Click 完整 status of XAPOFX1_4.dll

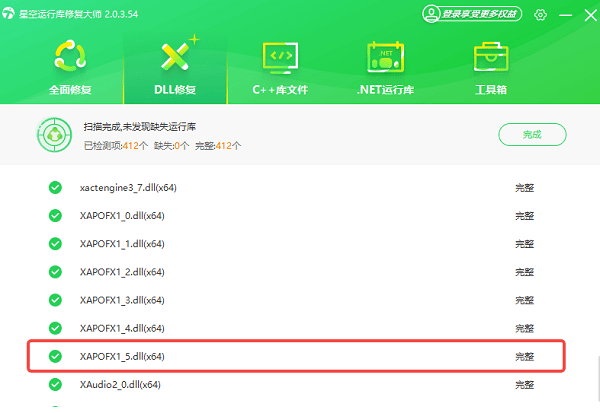[x=524, y=328]
